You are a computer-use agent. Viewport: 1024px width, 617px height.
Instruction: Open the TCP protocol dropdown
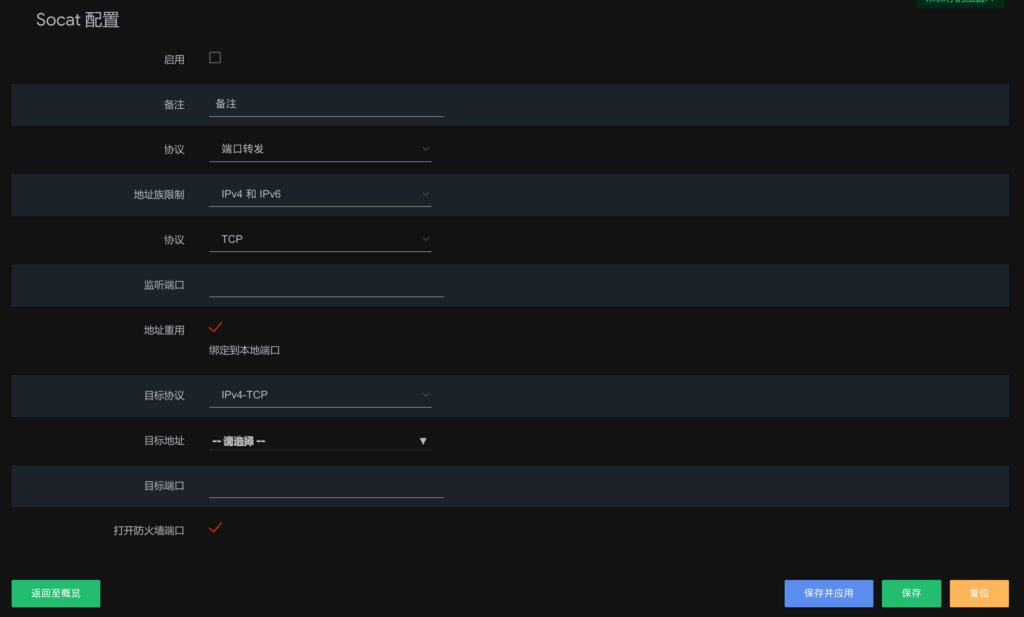pos(320,239)
